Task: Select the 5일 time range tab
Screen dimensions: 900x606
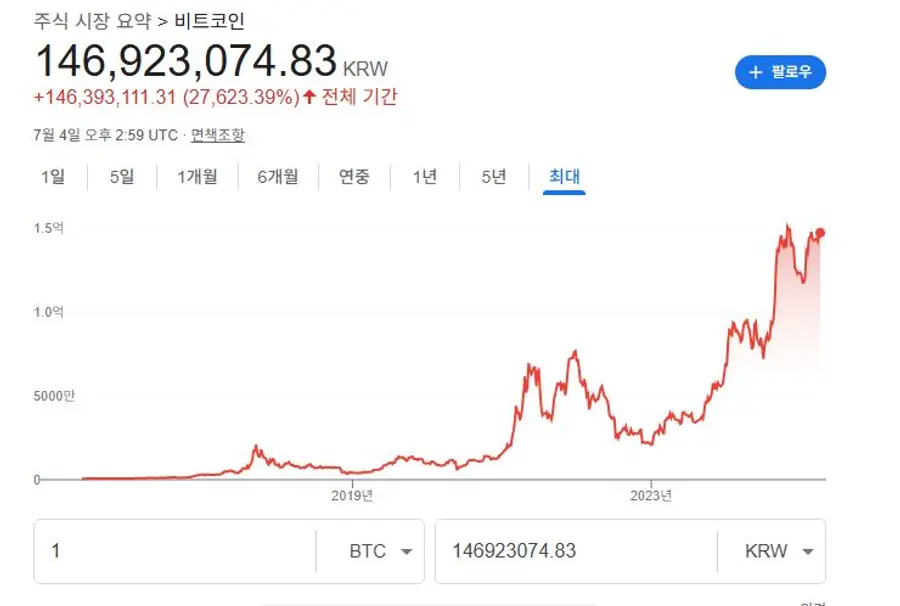Action: point(122,177)
